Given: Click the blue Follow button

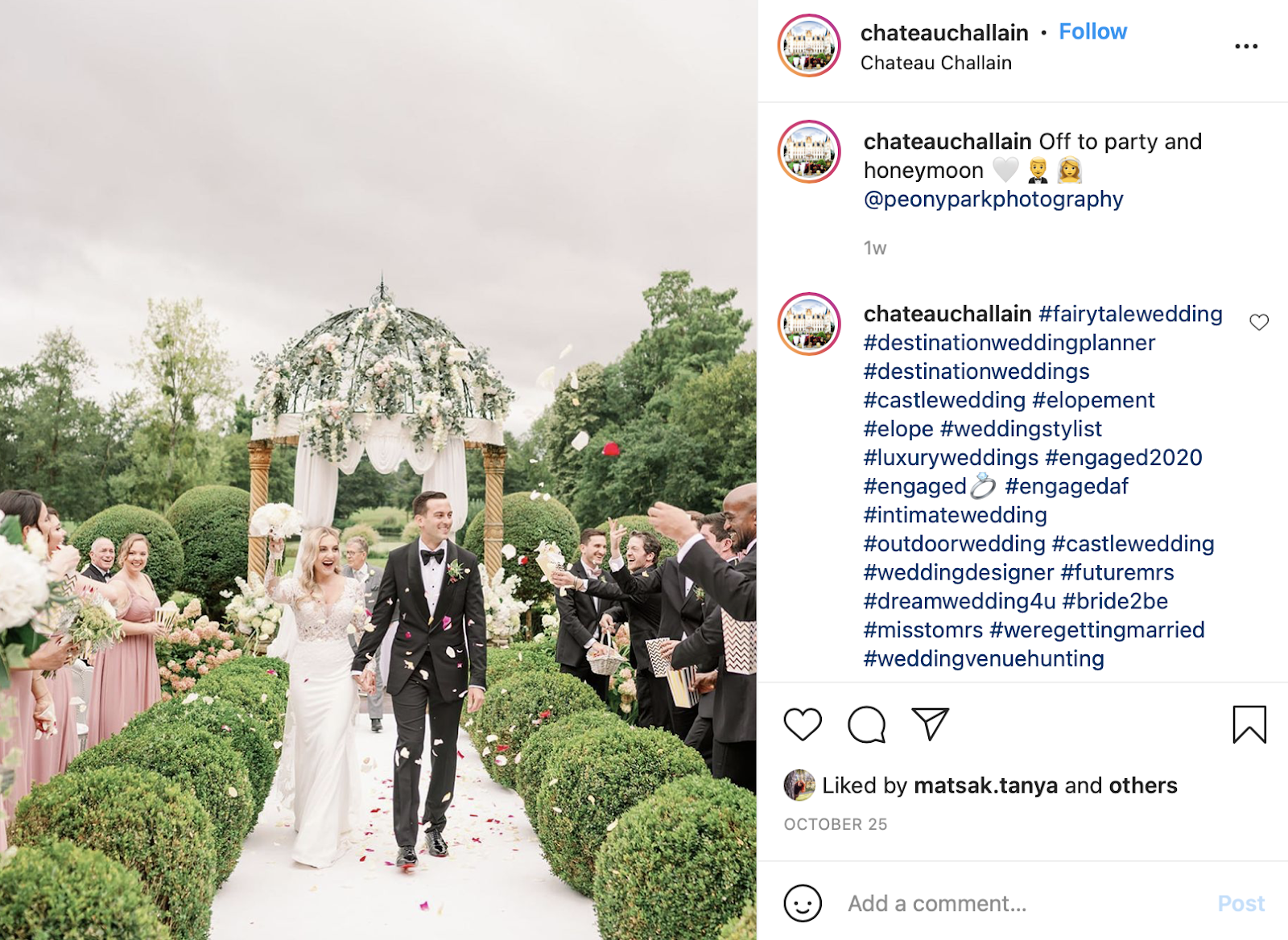Looking at the screenshot, I should [1092, 31].
